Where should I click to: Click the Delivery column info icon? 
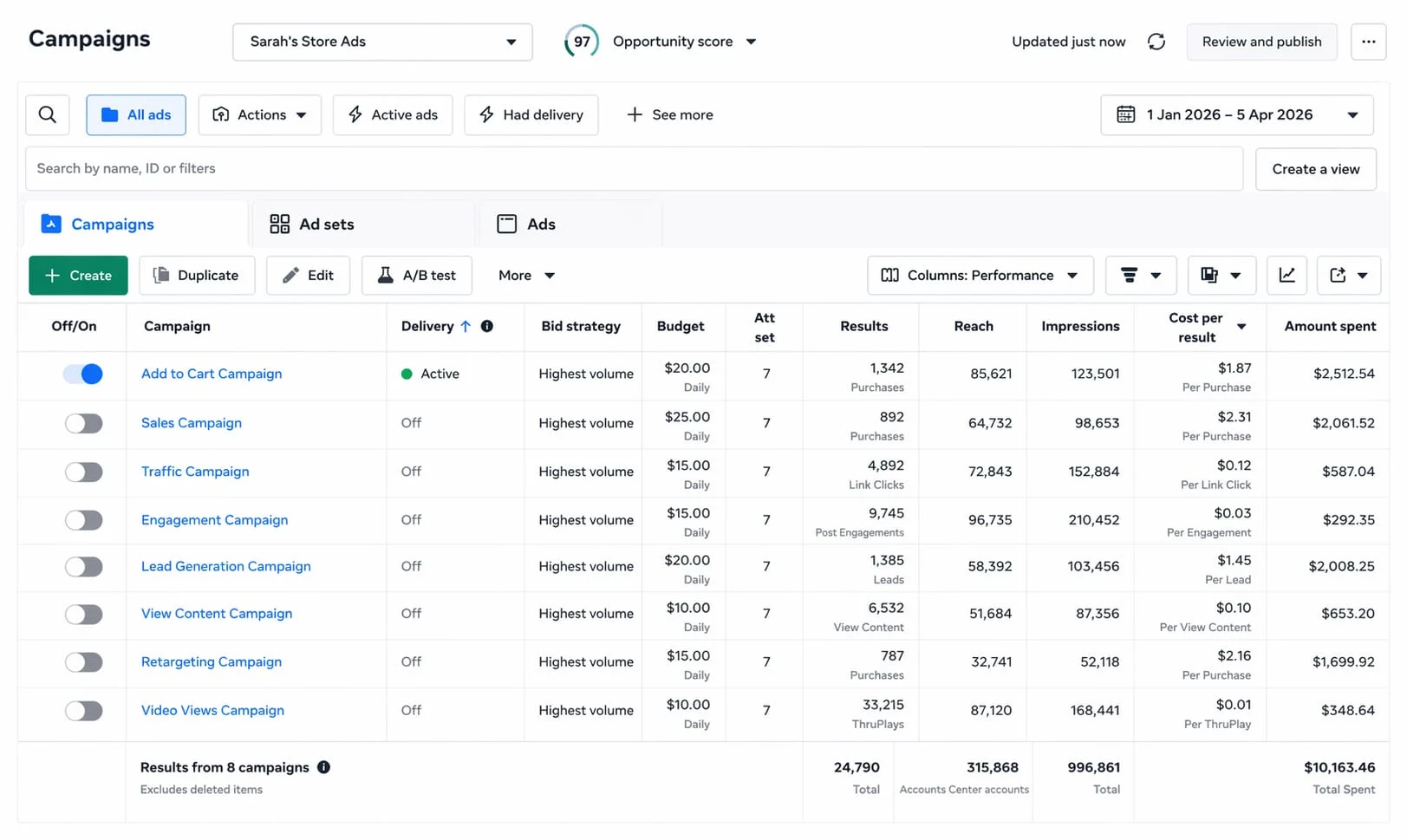coord(487,326)
